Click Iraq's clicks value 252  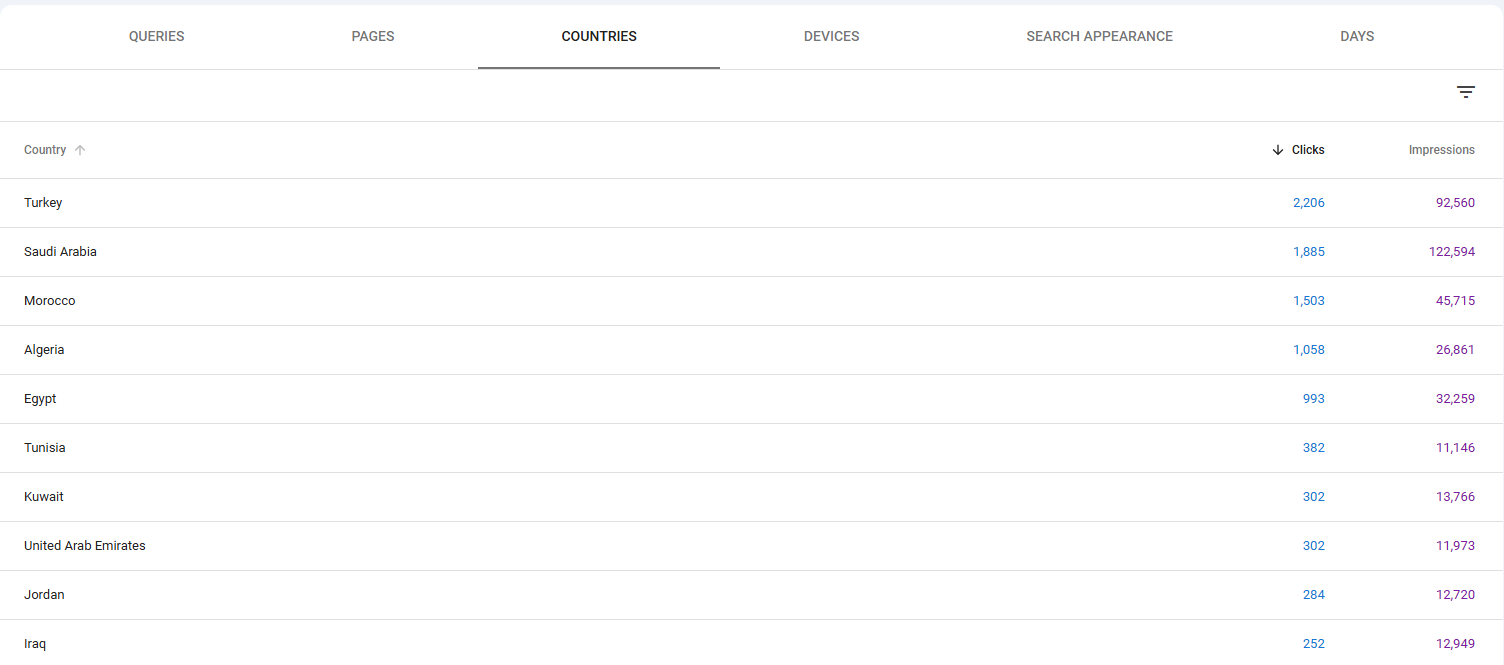[1313, 644]
